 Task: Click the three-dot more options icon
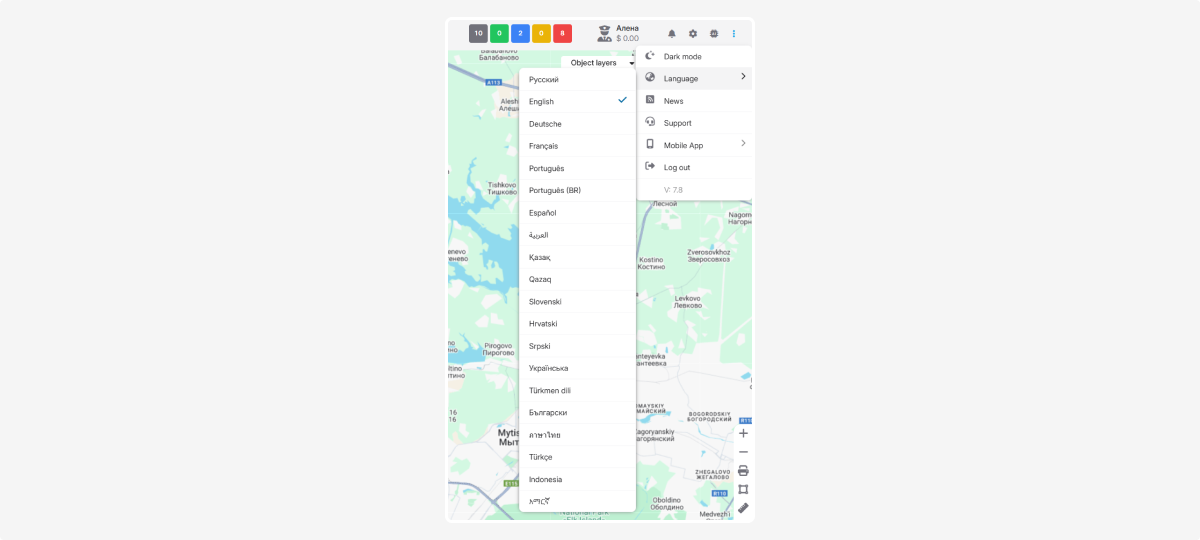tap(734, 34)
